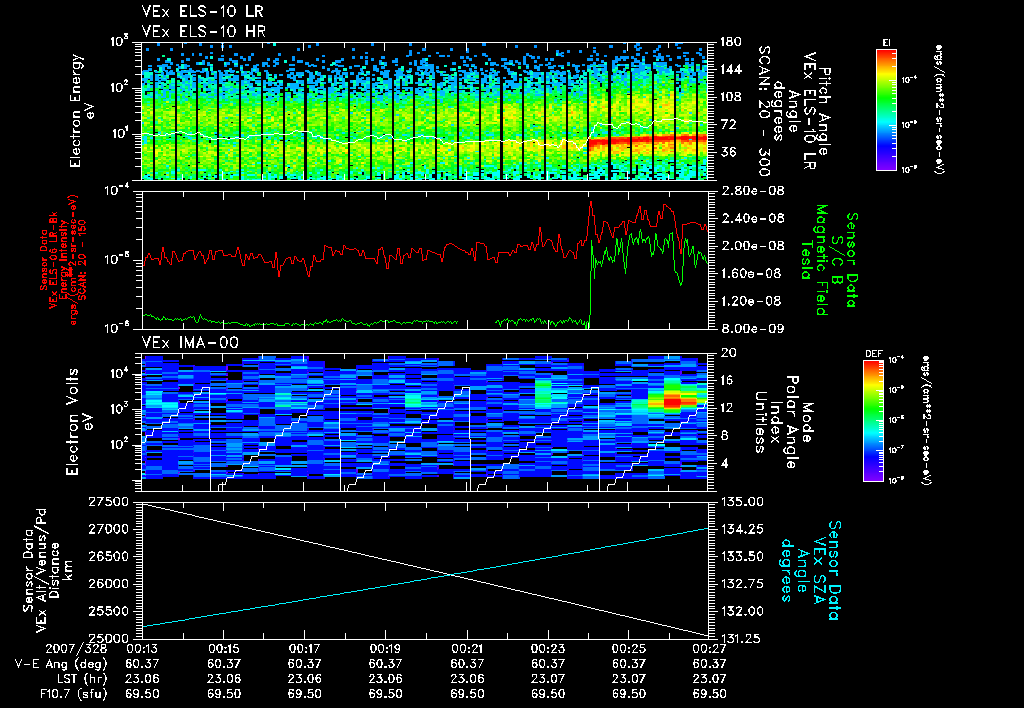
Task: Click the cyan SZA line in bottom panel
Action: 424,577
